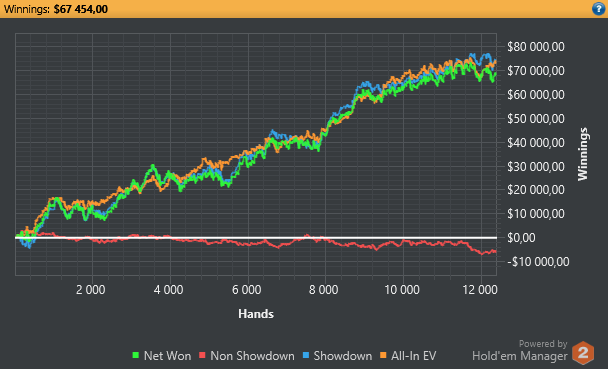Click the vertical Winnings axis title
608x369 pixels.
583,154
